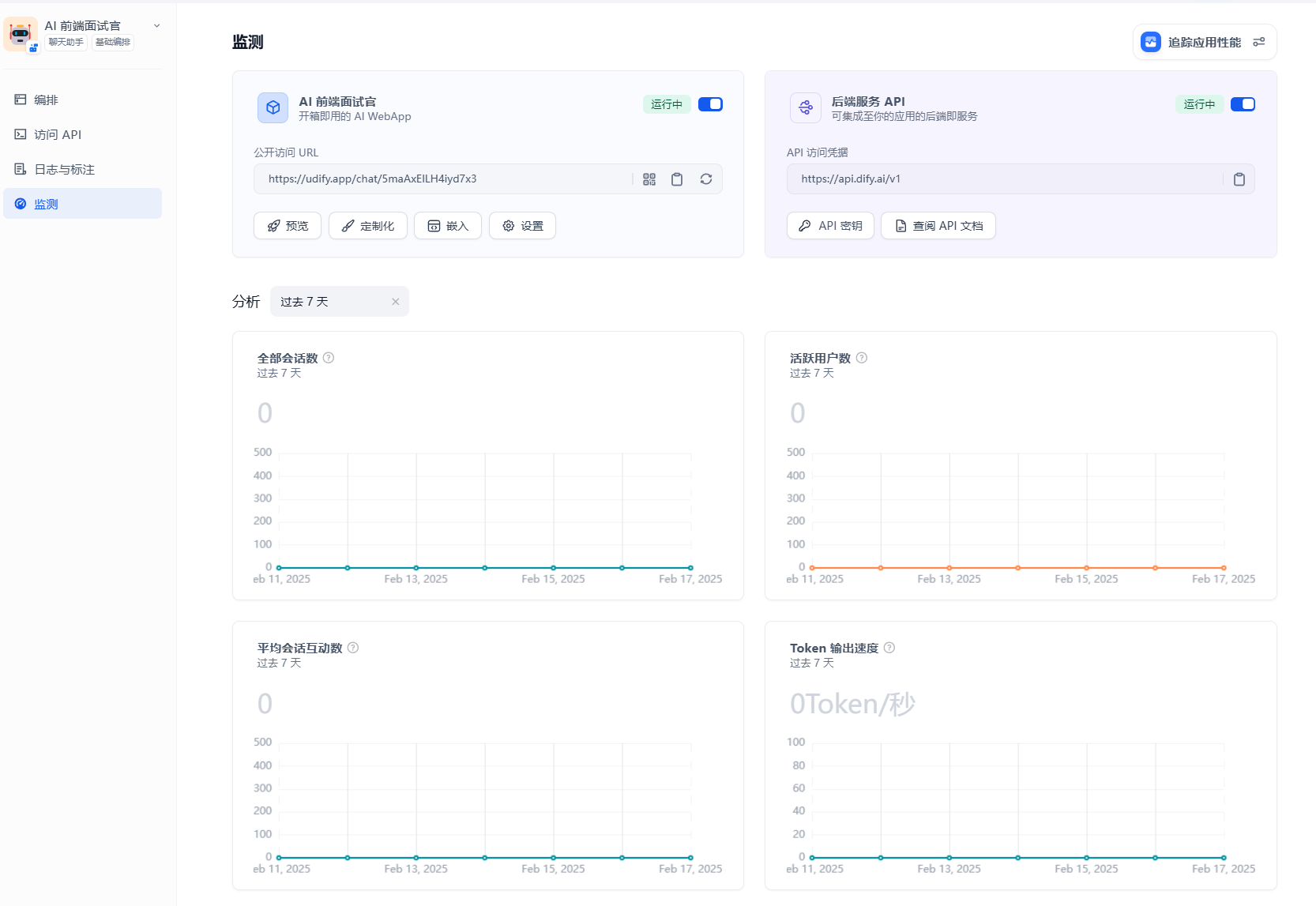Click the public URL text https://udify.app/chat/5maAxEILH4iyd7x3

point(372,179)
